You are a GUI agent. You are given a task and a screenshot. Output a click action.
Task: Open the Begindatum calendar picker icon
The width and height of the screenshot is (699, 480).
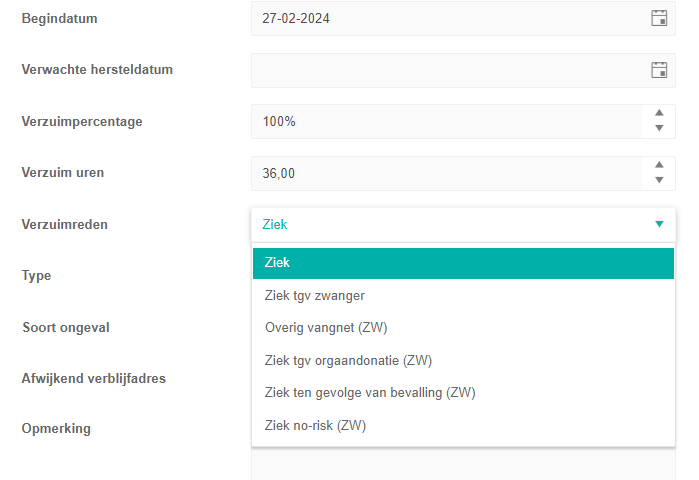click(659, 18)
